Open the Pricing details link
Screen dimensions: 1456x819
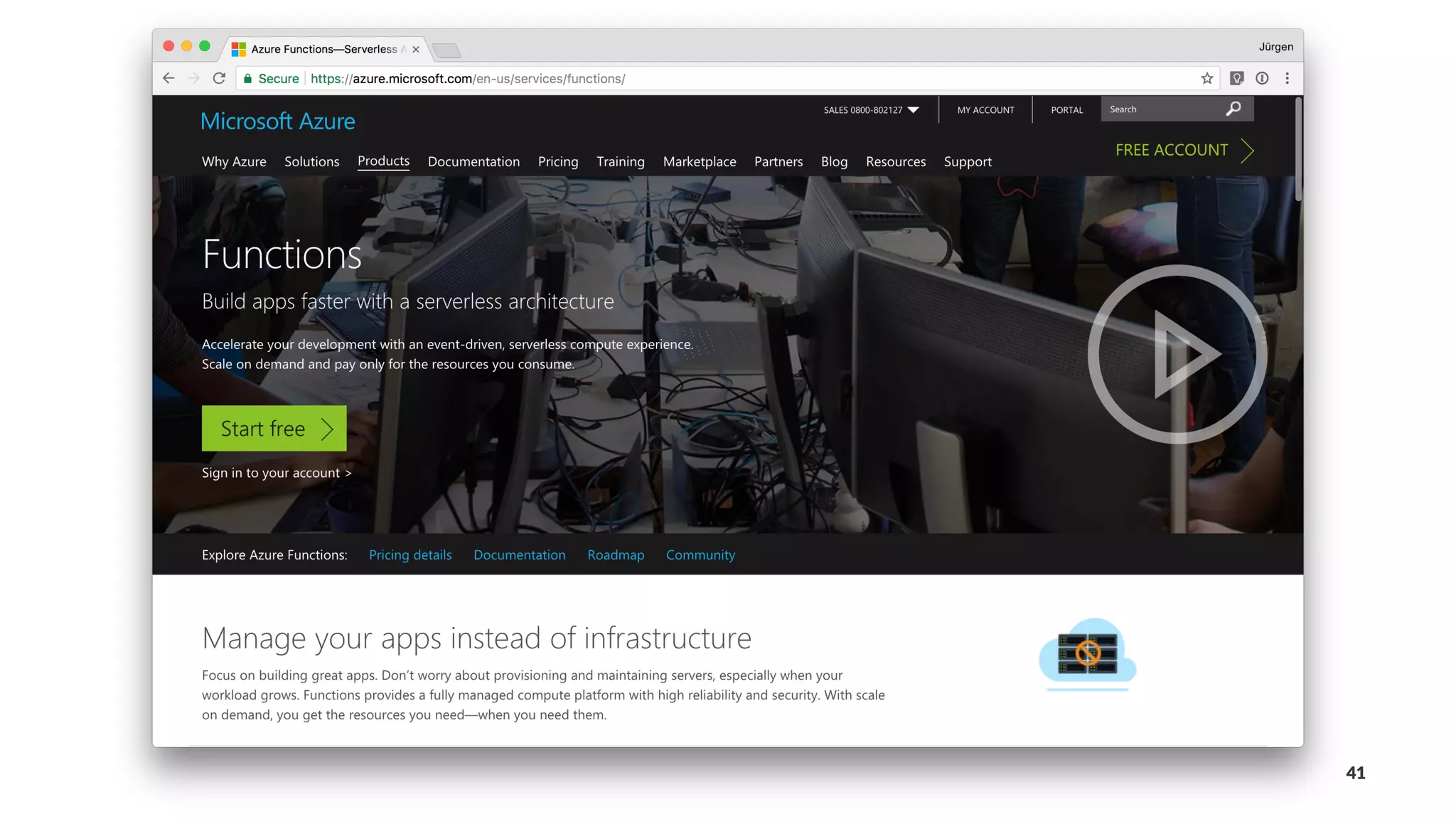[410, 555]
